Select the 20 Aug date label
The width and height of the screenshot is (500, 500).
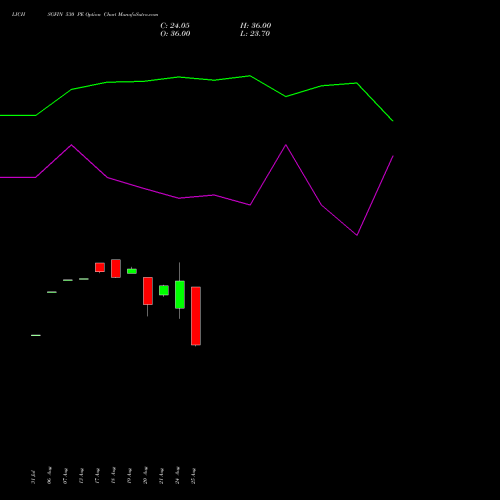point(145,475)
